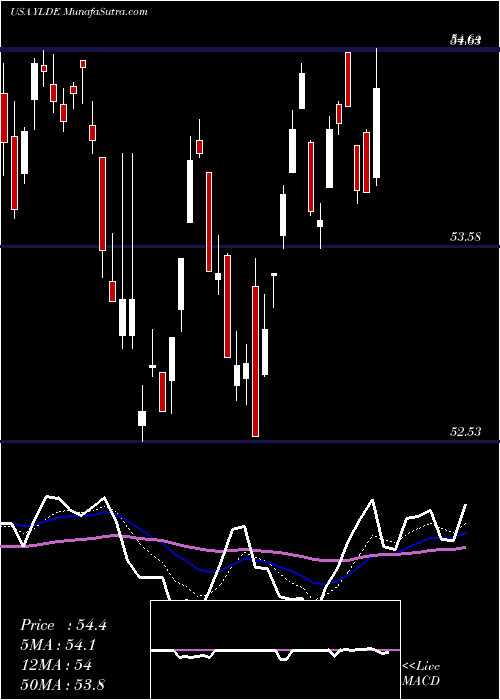Click the Price : 54.4 readout
Screen dimensions: 500x700
click(63, 625)
